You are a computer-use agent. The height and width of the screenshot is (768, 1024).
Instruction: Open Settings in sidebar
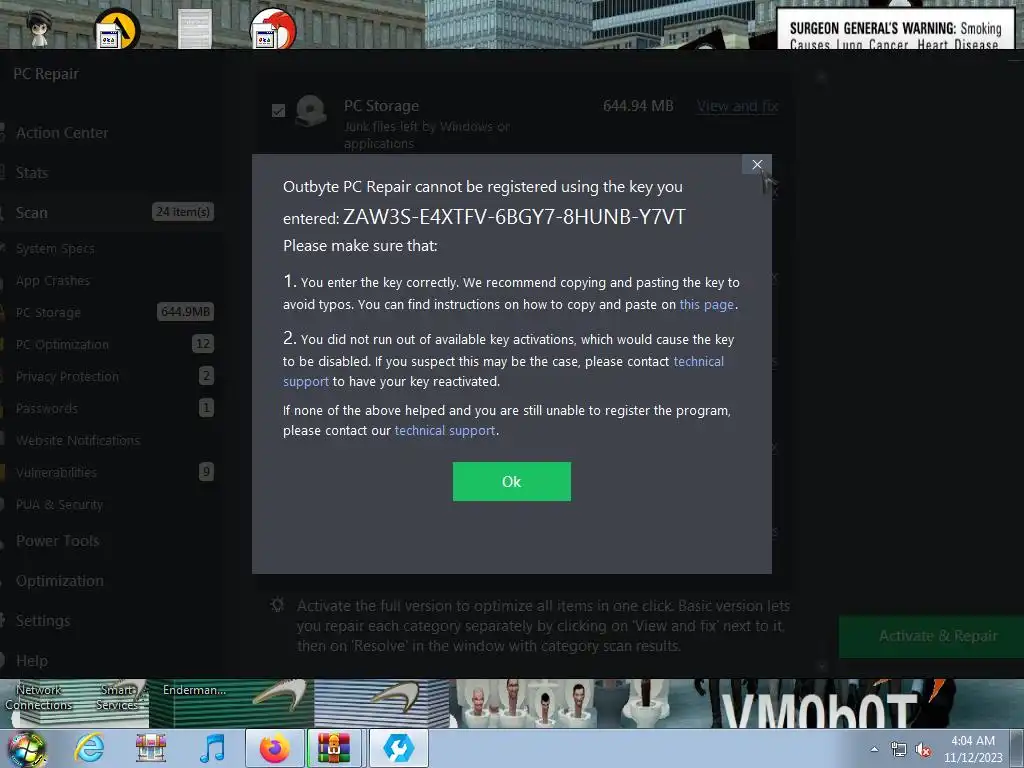click(x=42, y=620)
